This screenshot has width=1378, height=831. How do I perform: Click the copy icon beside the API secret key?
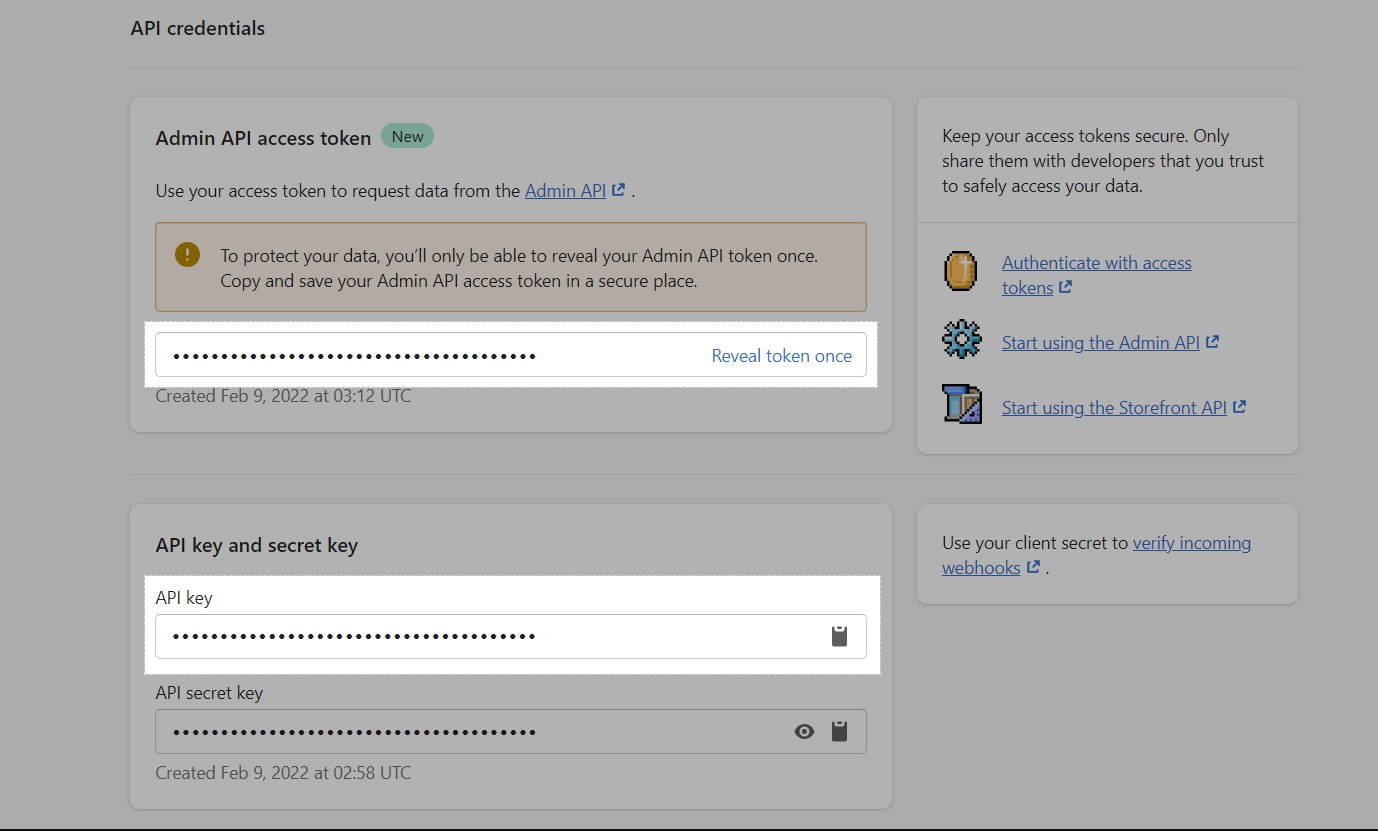pyautogui.click(x=840, y=731)
